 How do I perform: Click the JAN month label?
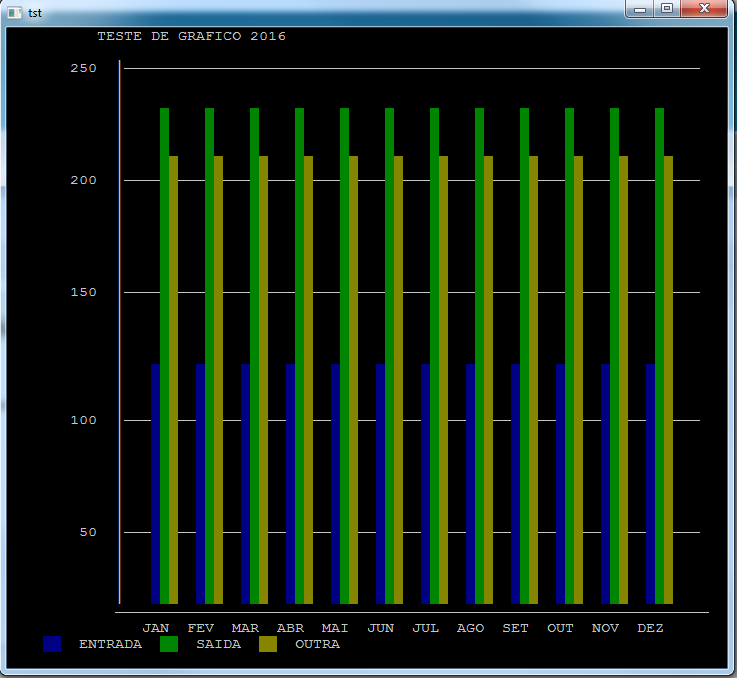coord(156,628)
